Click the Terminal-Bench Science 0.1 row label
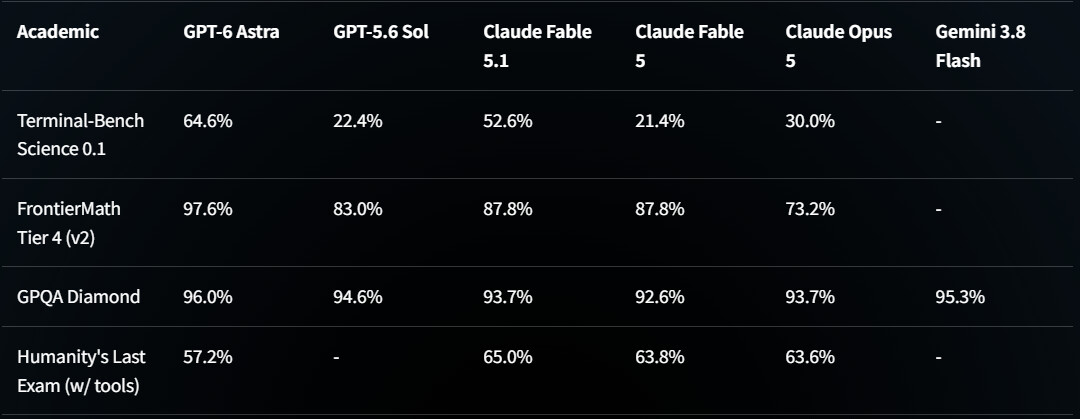This screenshot has height=419, width=1080. pyautogui.click(x=81, y=134)
